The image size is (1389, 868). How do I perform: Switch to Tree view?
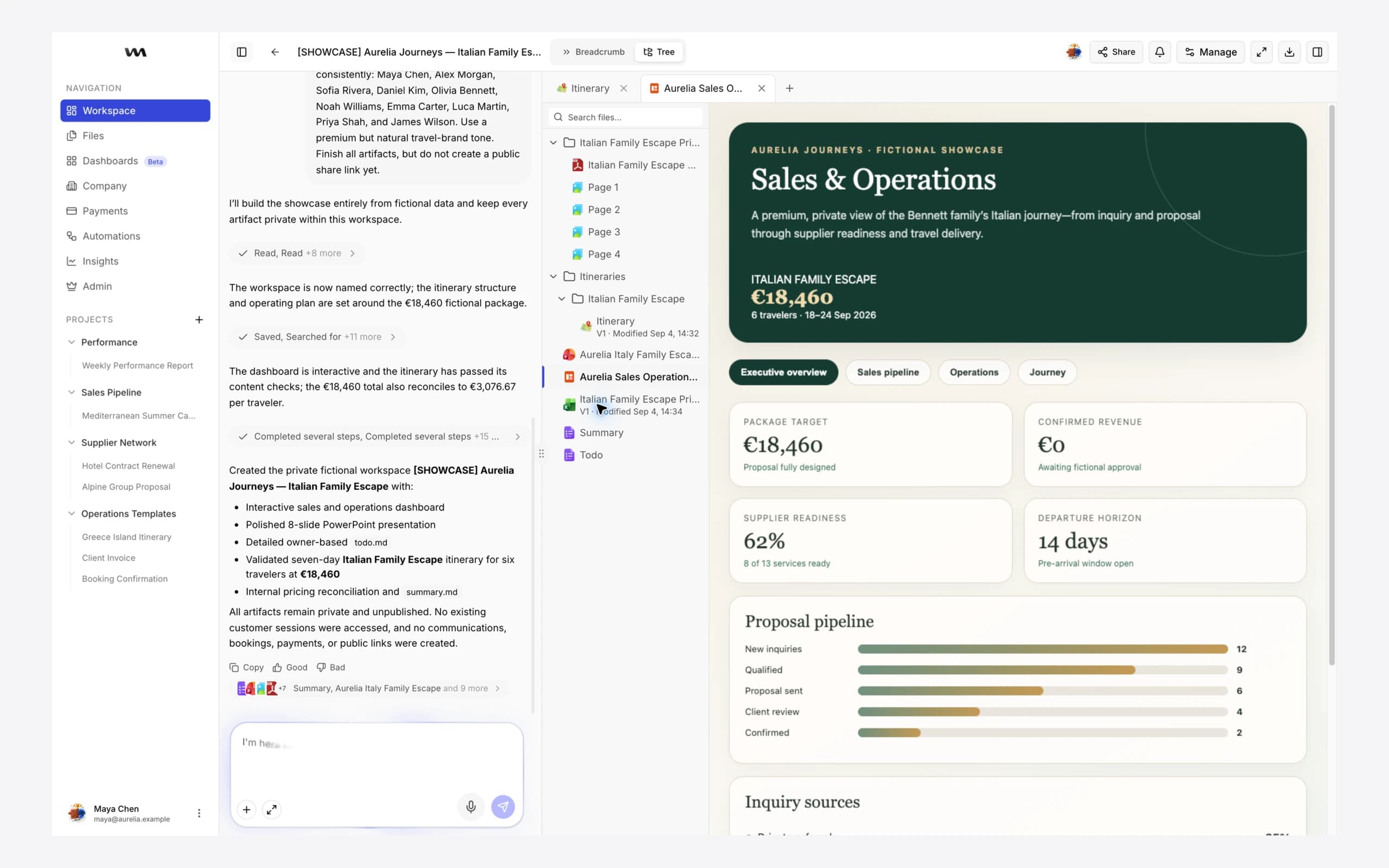(x=659, y=52)
